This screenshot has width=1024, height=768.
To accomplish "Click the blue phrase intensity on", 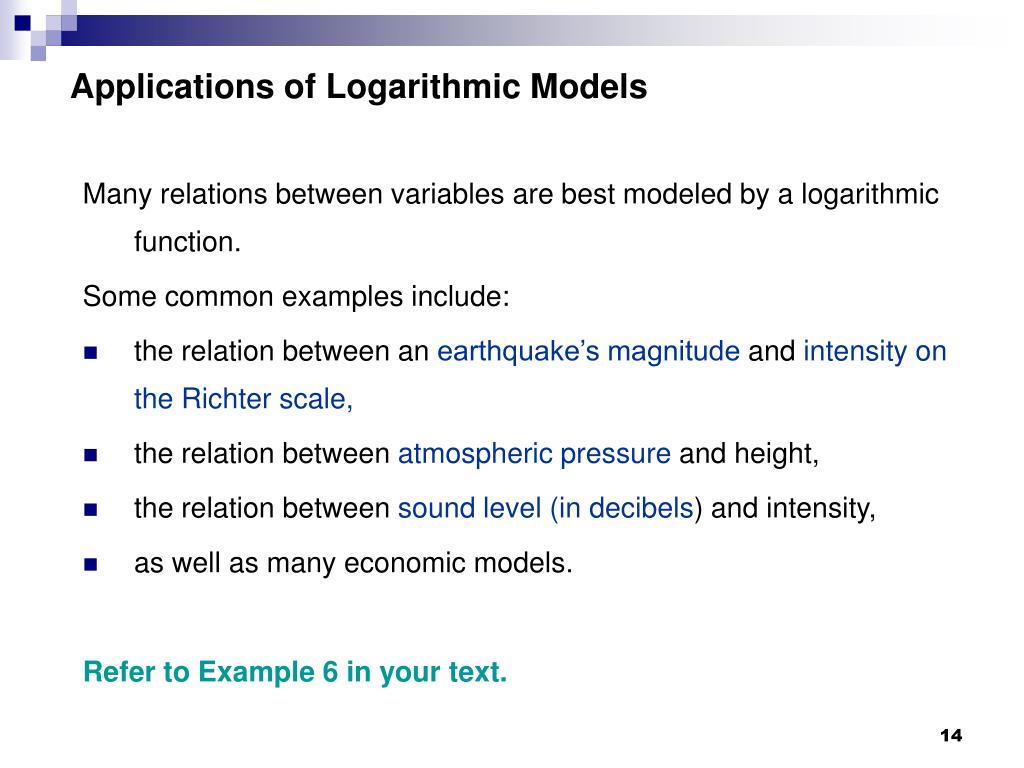I will [874, 351].
